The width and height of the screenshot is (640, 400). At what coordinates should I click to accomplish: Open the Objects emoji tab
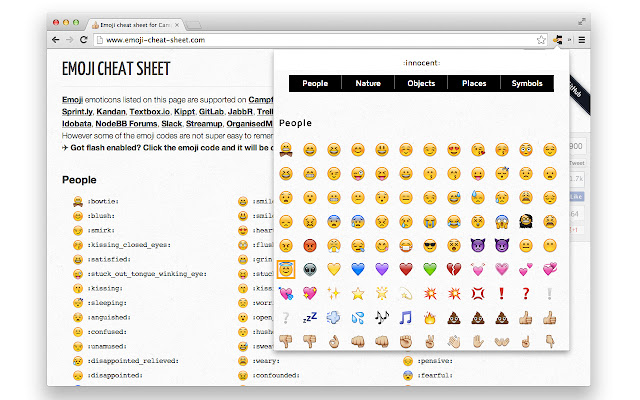421,84
